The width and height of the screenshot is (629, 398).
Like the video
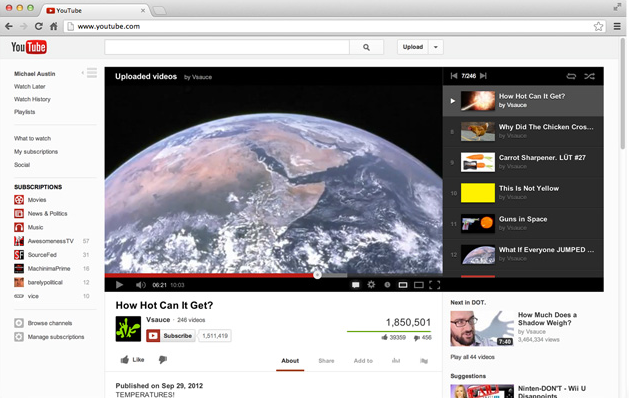(x=132, y=359)
